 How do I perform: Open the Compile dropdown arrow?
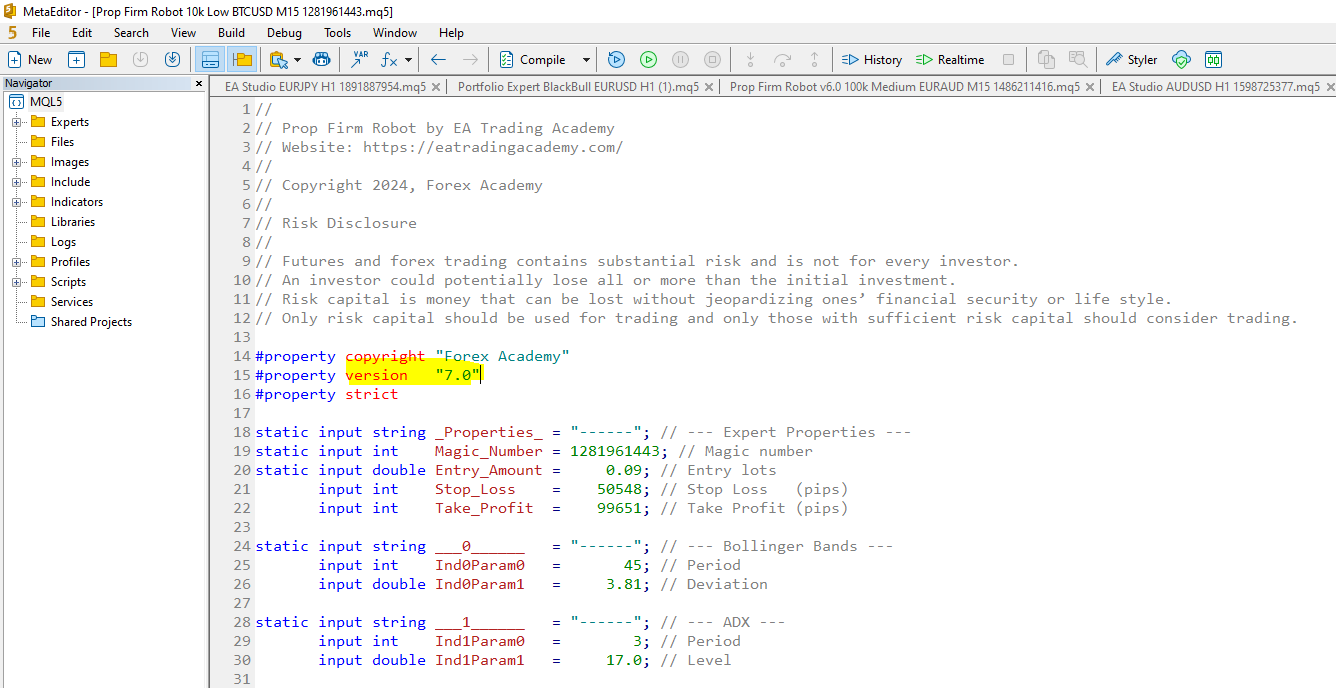(x=586, y=60)
